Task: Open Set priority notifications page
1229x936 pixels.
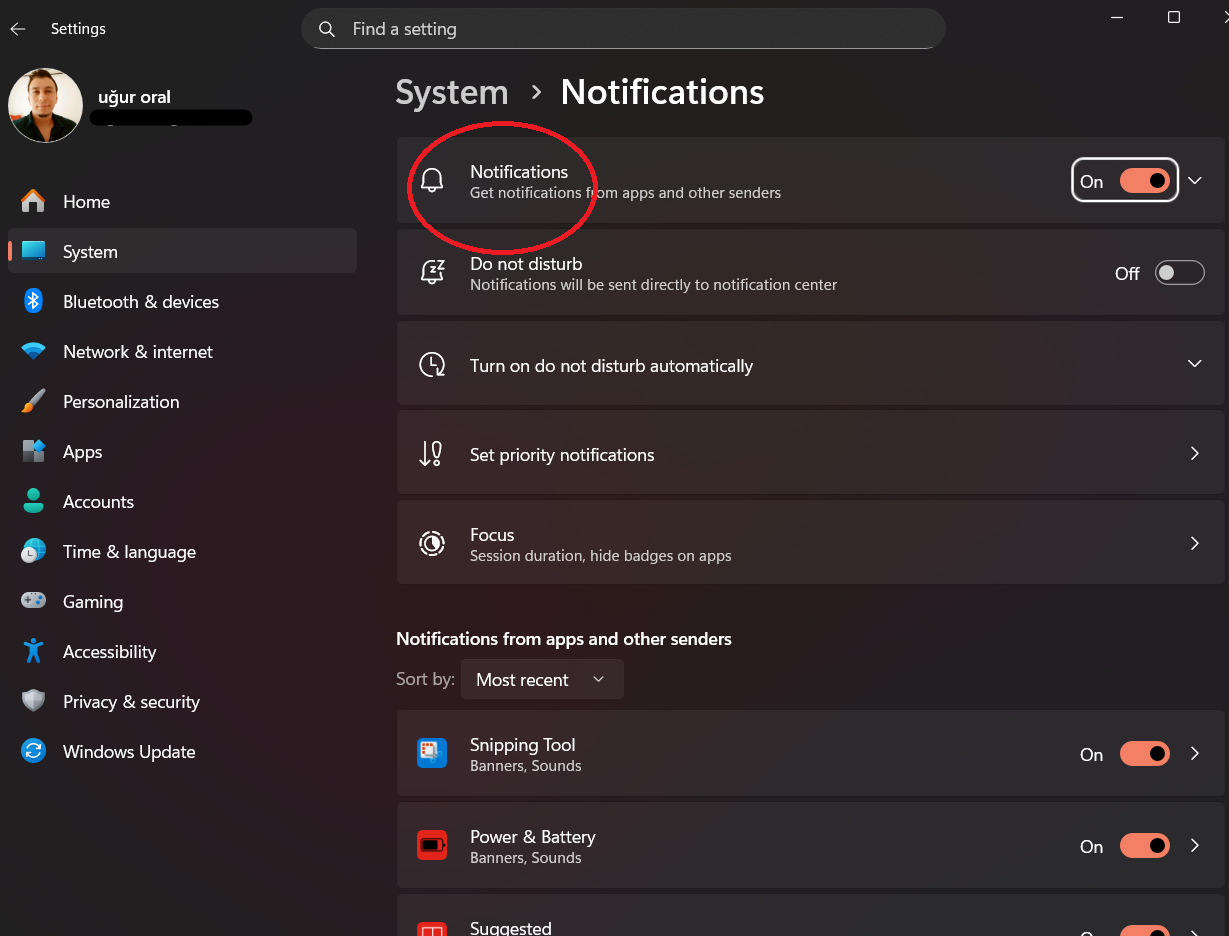Action: point(810,453)
